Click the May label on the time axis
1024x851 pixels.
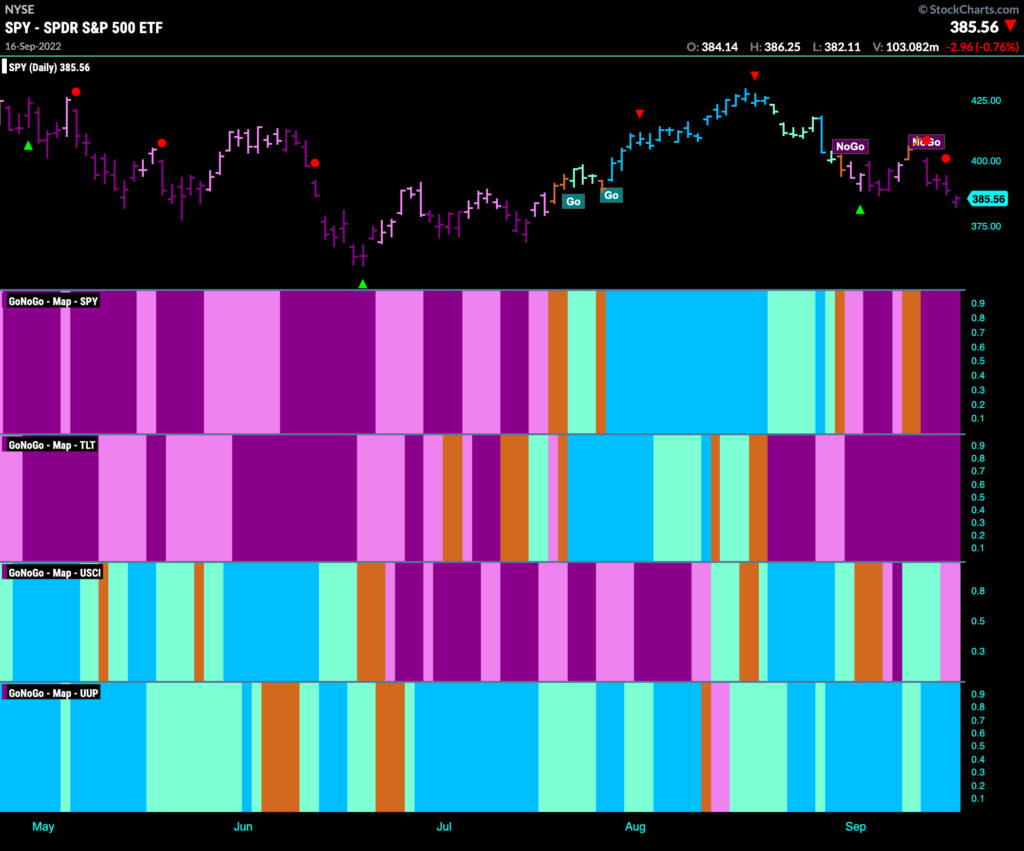click(x=43, y=827)
